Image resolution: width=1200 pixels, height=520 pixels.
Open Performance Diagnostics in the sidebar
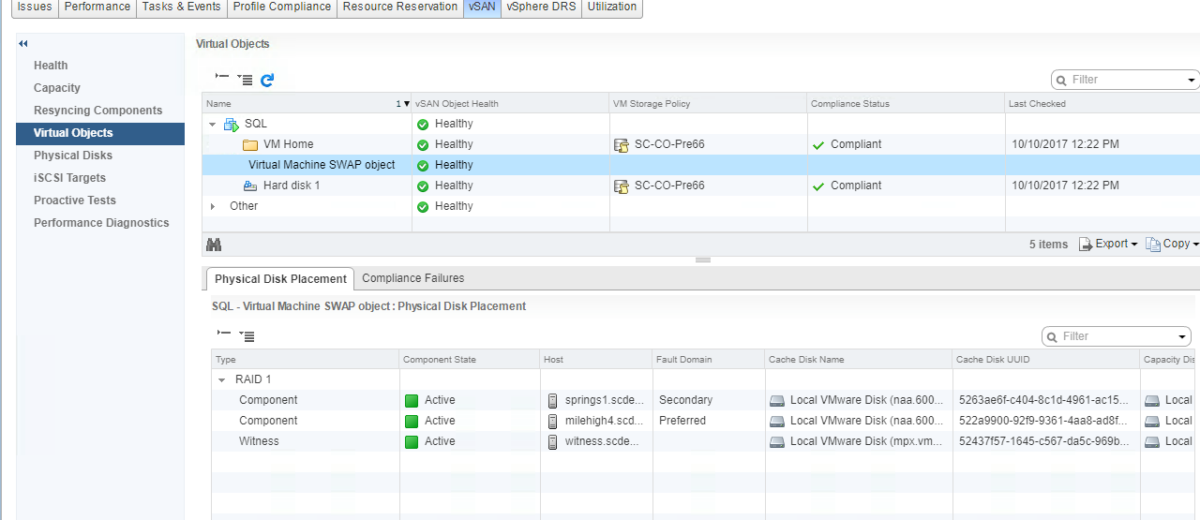pyautogui.click(x=101, y=223)
